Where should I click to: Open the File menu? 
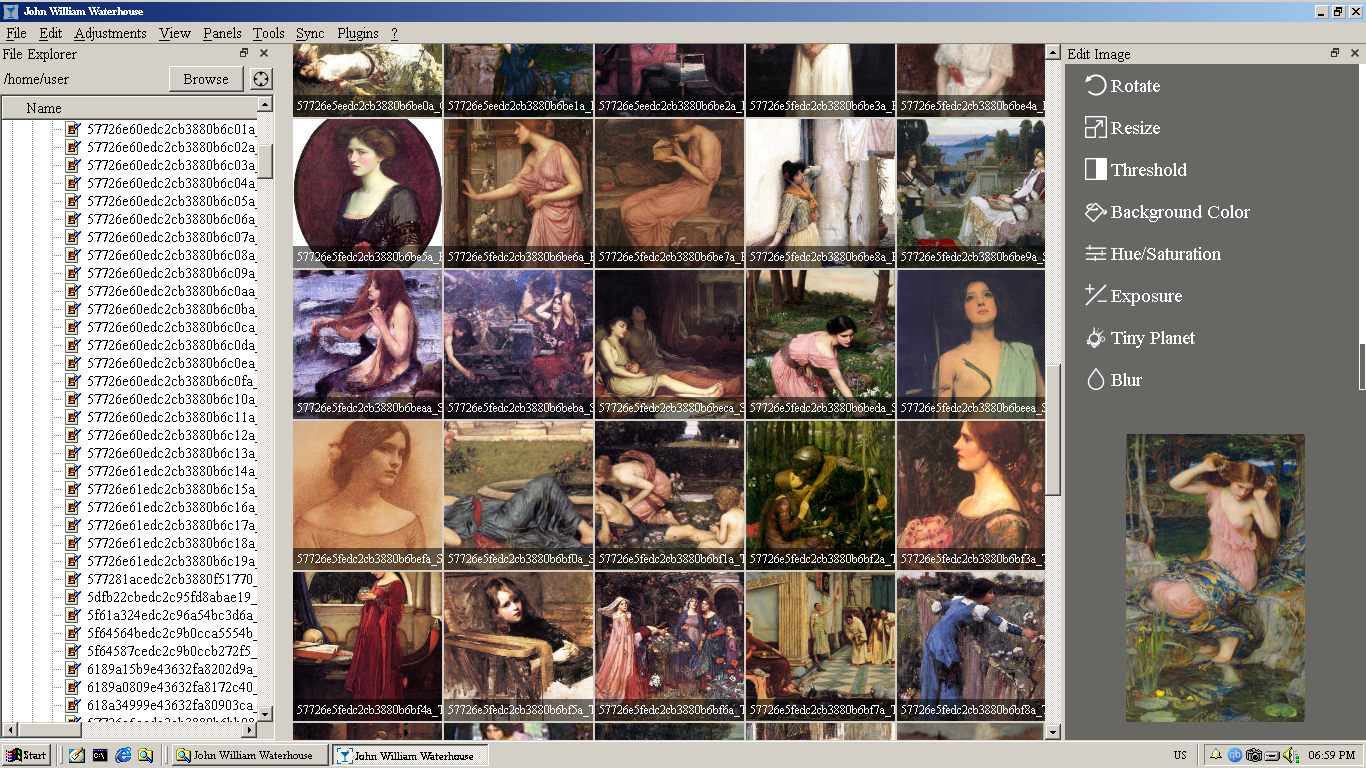[x=16, y=33]
